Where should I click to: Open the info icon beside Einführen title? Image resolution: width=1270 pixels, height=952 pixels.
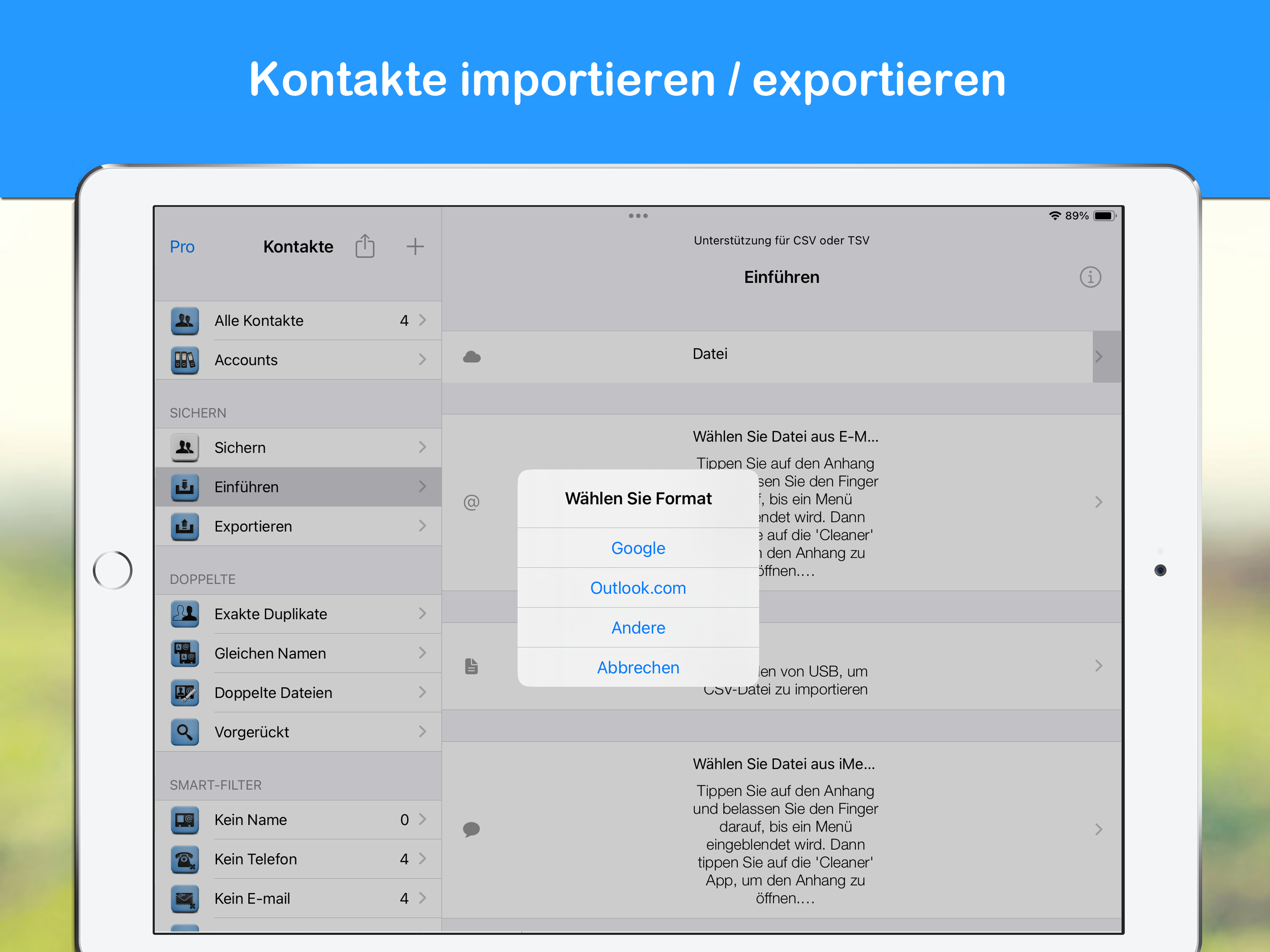pyautogui.click(x=1090, y=278)
